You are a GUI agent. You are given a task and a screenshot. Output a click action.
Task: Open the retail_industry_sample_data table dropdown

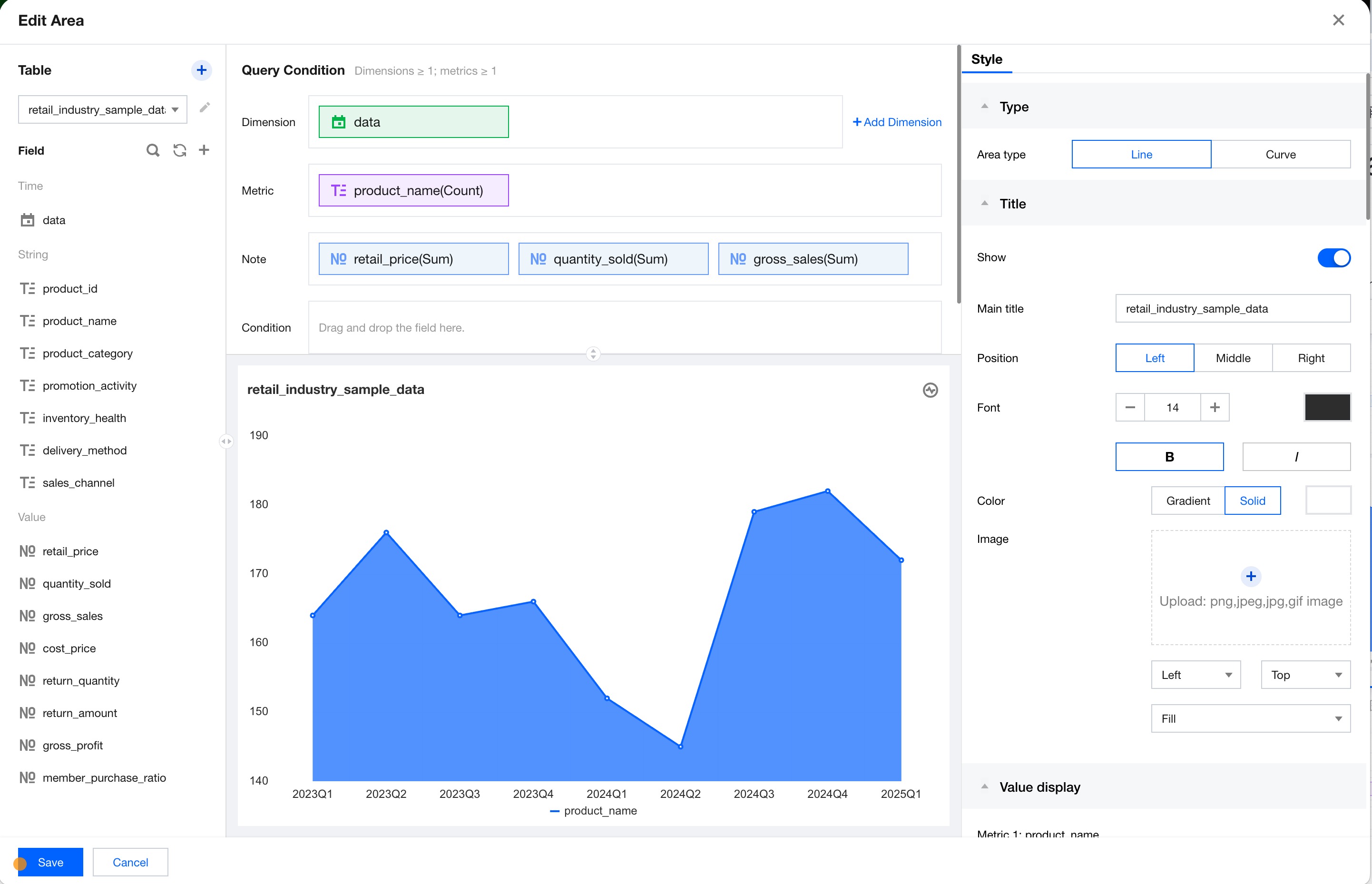tap(103, 109)
